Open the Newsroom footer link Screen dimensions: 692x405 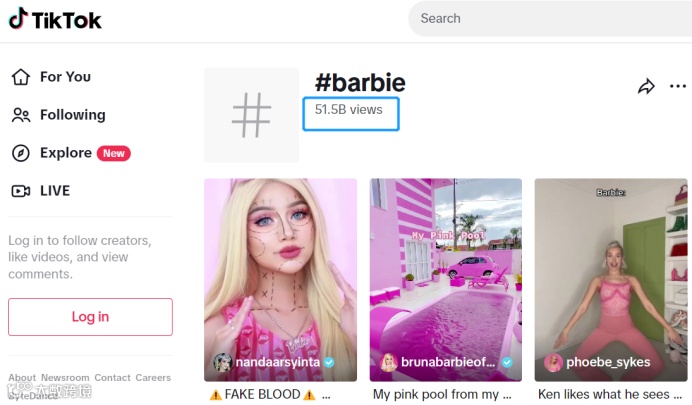(x=65, y=378)
